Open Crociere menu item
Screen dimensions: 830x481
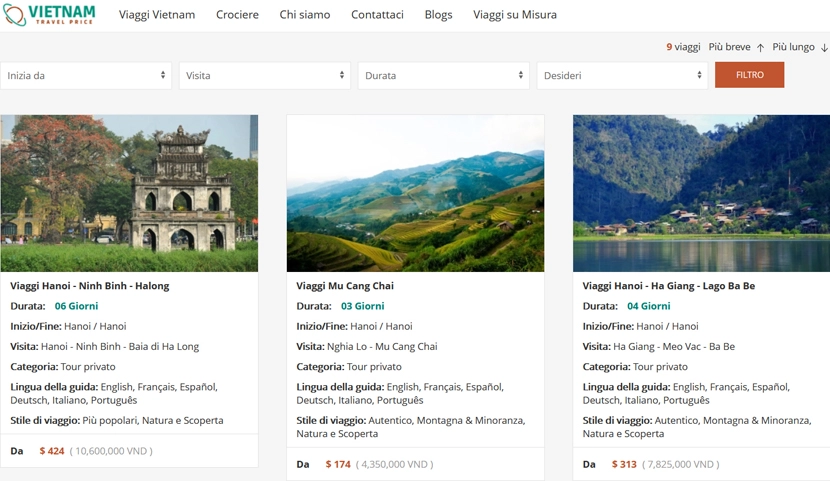pyautogui.click(x=237, y=15)
